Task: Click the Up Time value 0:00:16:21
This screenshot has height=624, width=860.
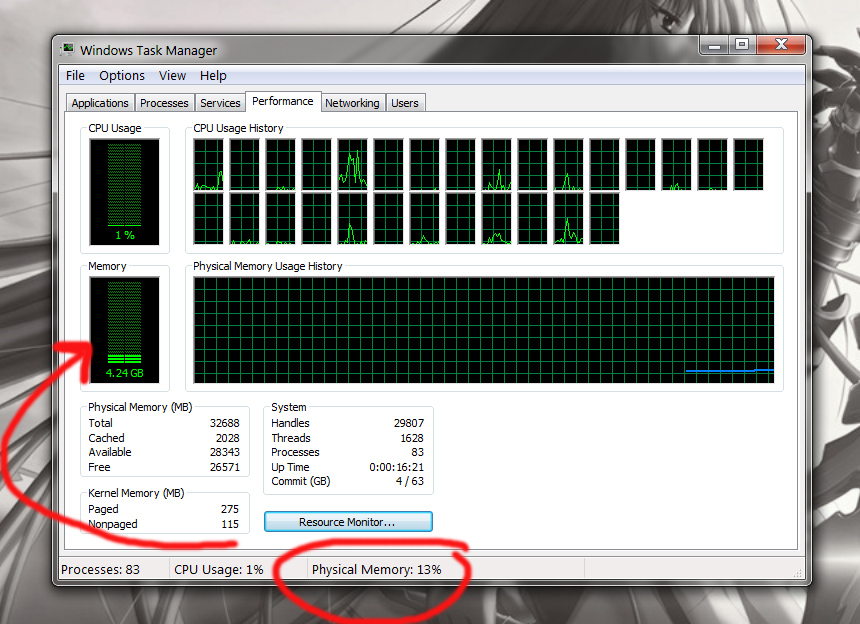Action: click(397, 467)
